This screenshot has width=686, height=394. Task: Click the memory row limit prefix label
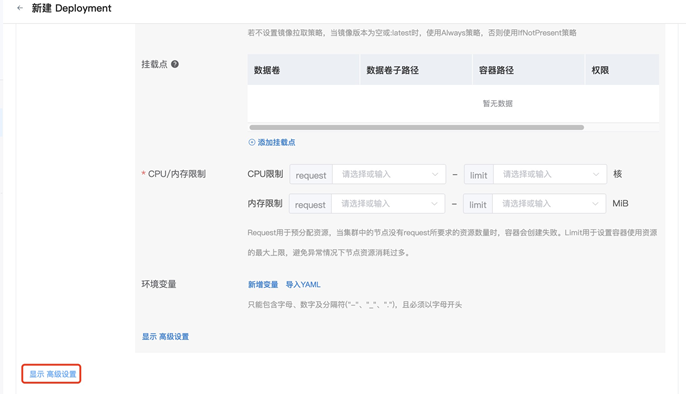pos(478,204)
